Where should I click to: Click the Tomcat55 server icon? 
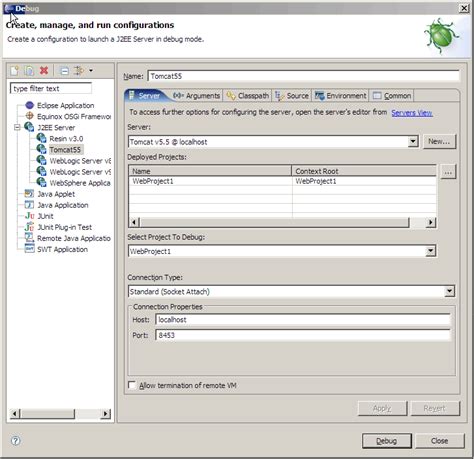(x=41, y=149)
